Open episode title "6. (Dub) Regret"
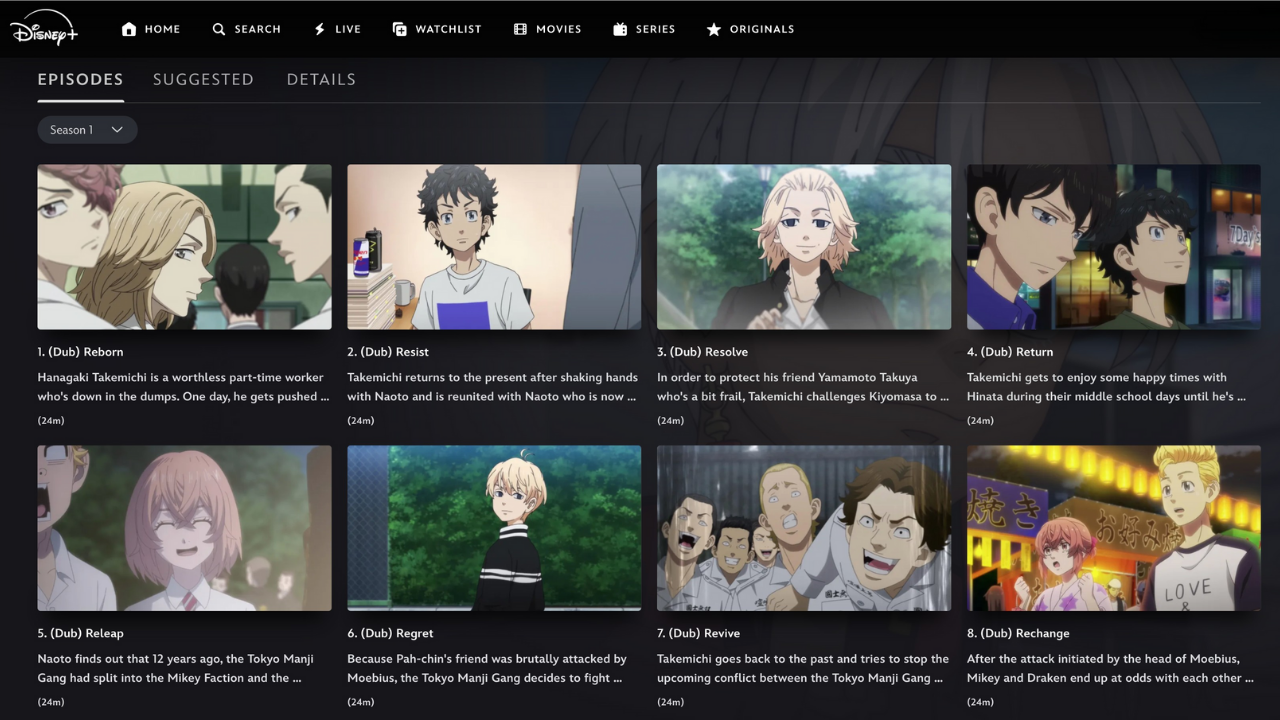1280x720 pixels. (390, 633)
